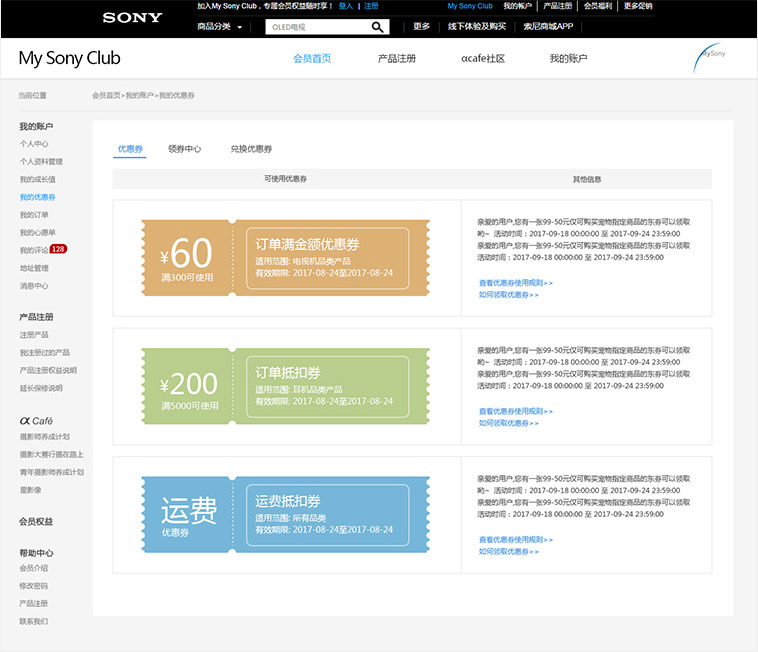
Task: Open 如何领取优惠券 for ¥200 coupon
Action: point(509,423)
